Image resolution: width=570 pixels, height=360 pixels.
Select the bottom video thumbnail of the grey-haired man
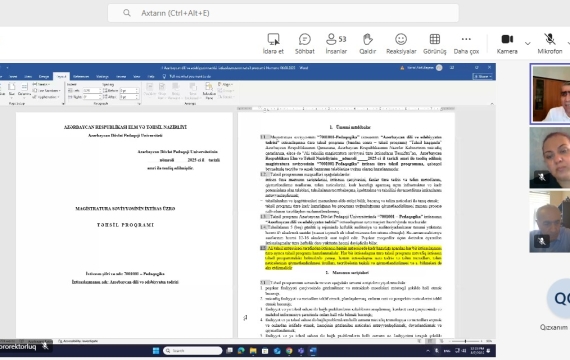[x=550, y=221]
